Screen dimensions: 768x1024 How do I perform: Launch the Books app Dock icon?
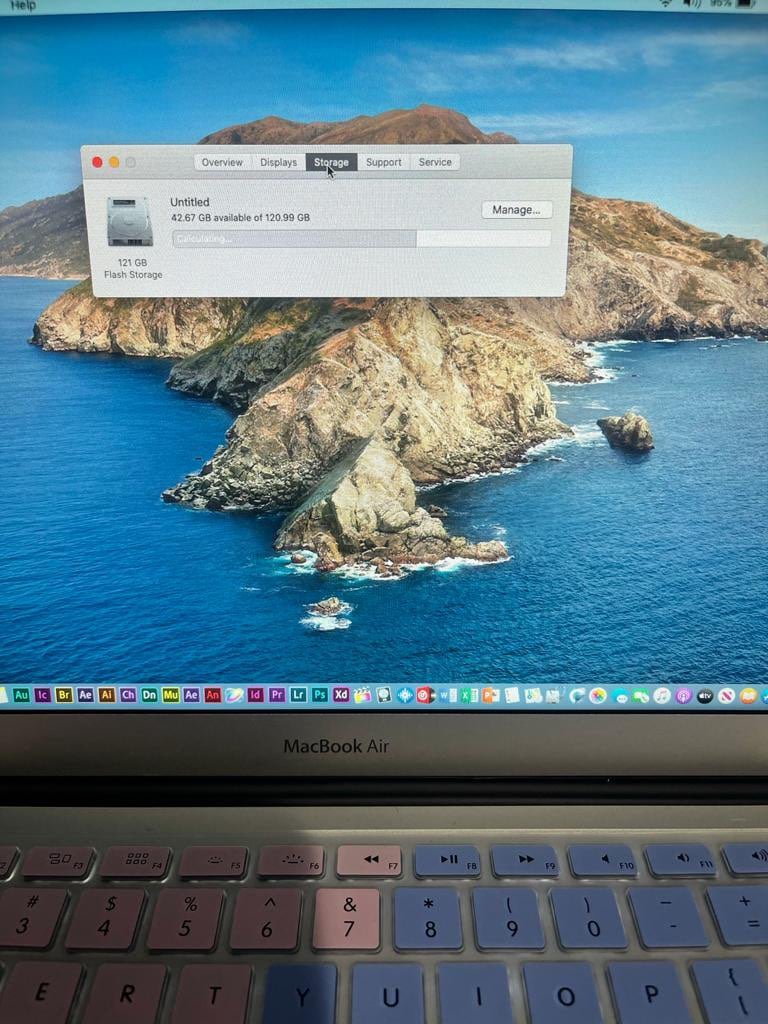[748, 696]
